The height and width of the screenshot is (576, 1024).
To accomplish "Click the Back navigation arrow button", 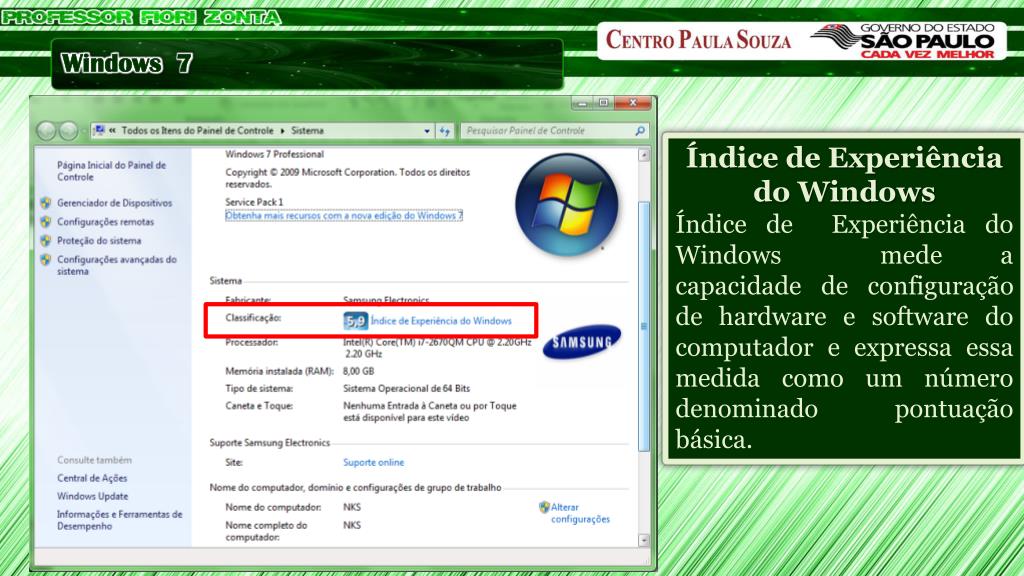I will click(46, 131).
